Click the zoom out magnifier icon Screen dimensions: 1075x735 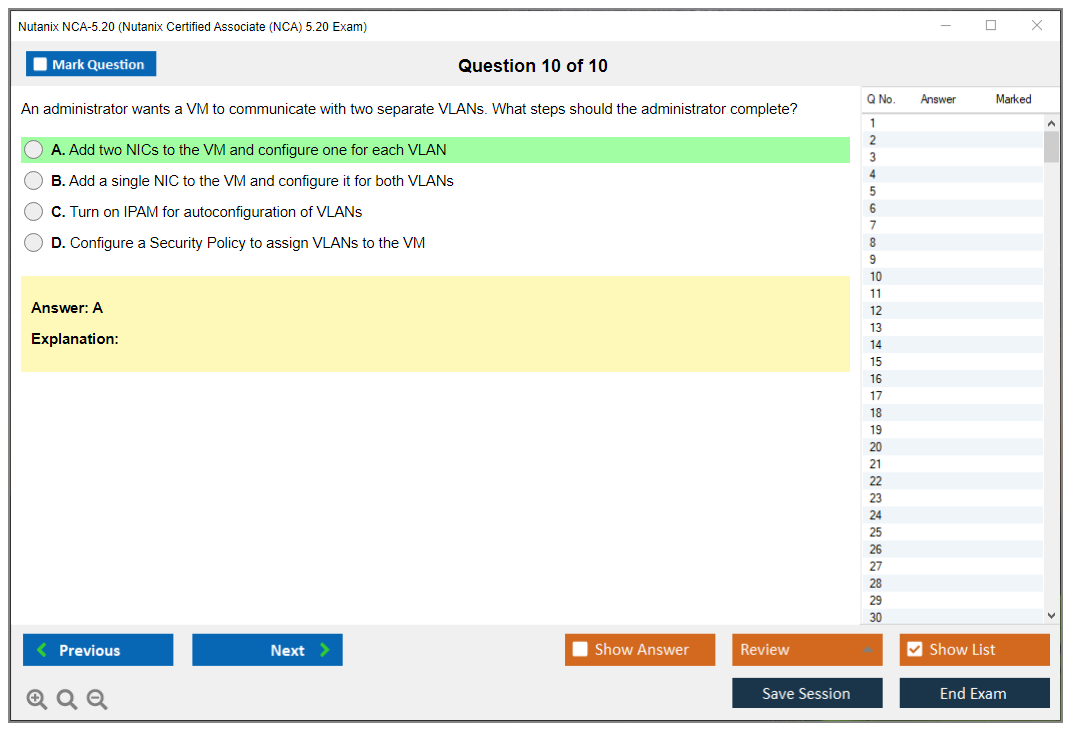97,700
